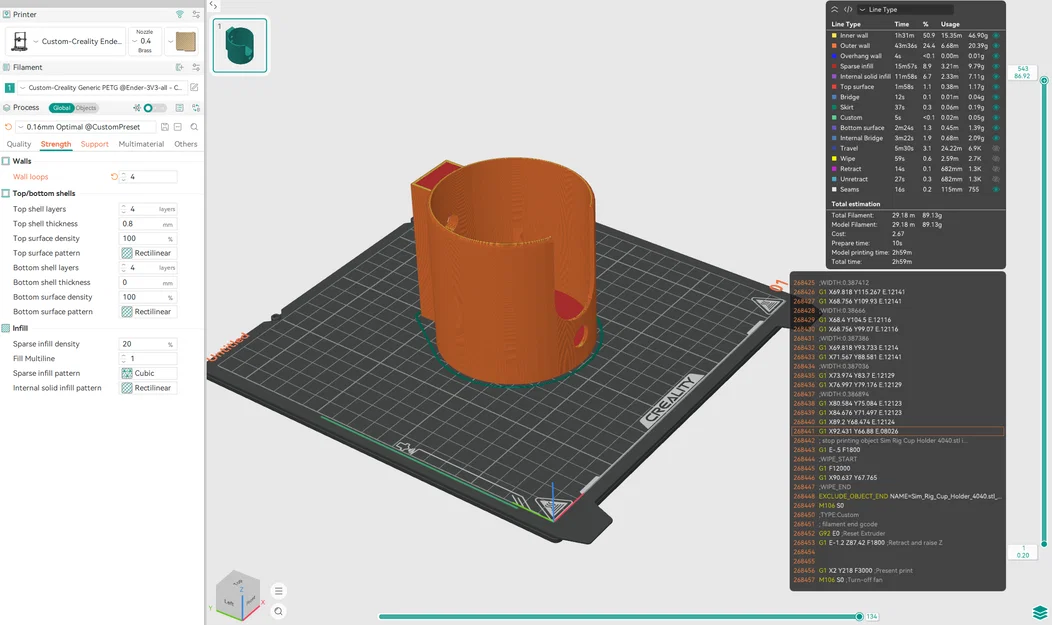This screenshot has height=625, width=1052.
Task: Click the compare presets icon in Process header
Action: pos(196,107)
